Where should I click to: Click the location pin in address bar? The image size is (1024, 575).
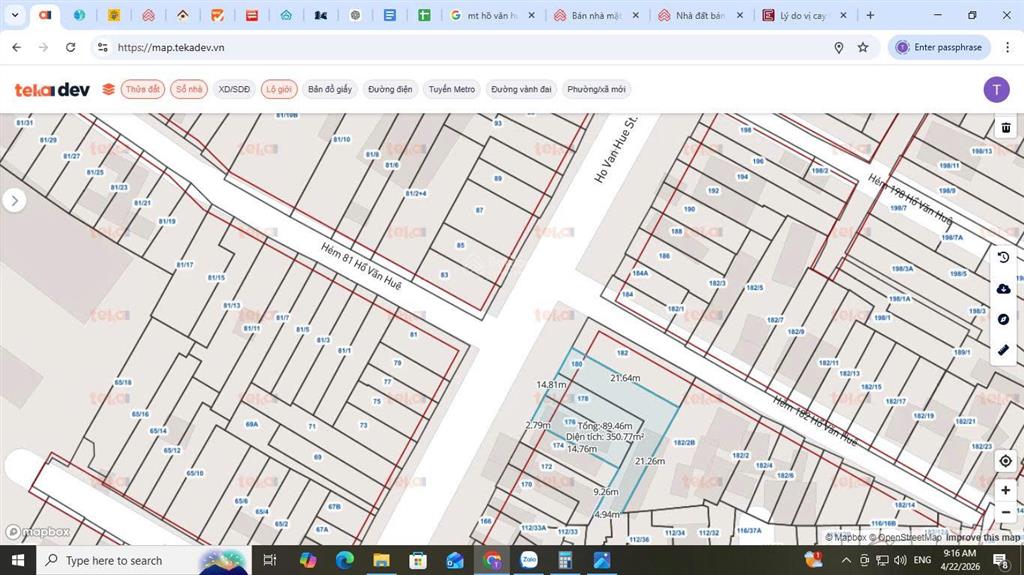click(x=839, y=47)
